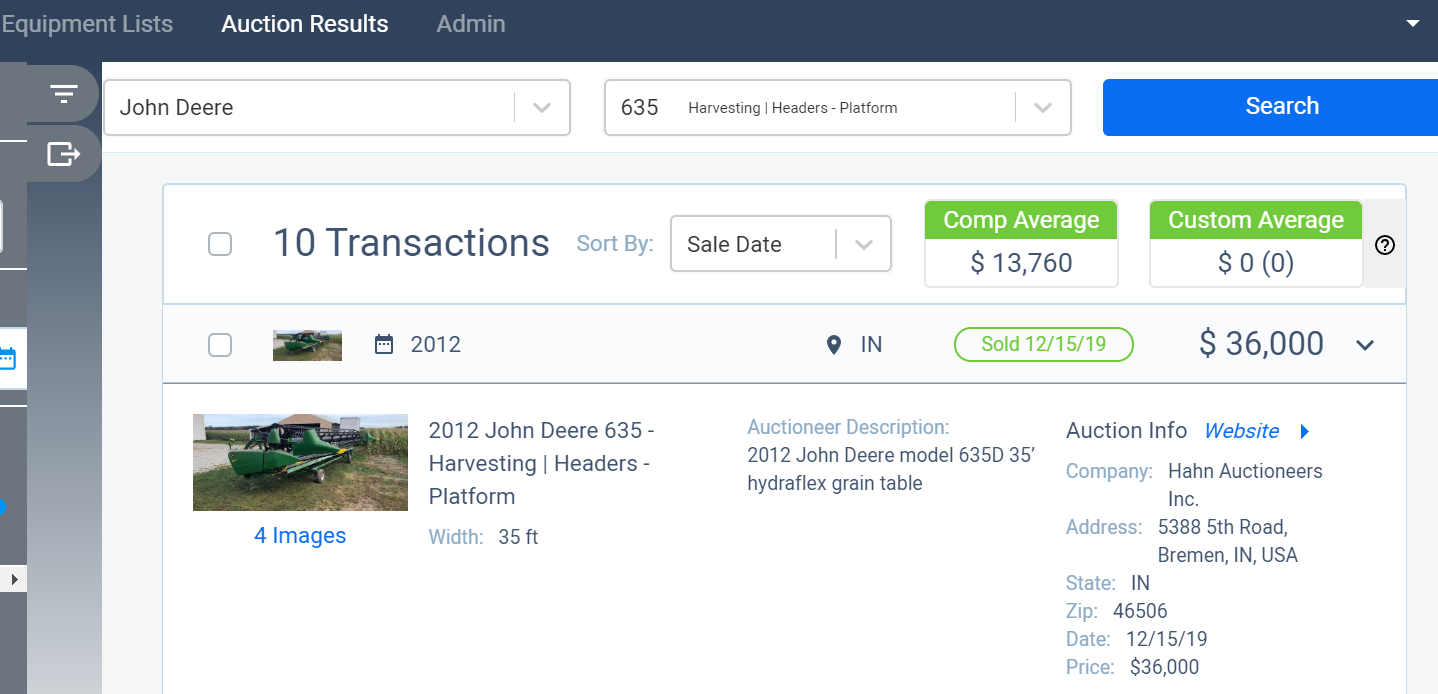Switch to Auction Results tab
The image size is (1438, 694).
point(305,24)
